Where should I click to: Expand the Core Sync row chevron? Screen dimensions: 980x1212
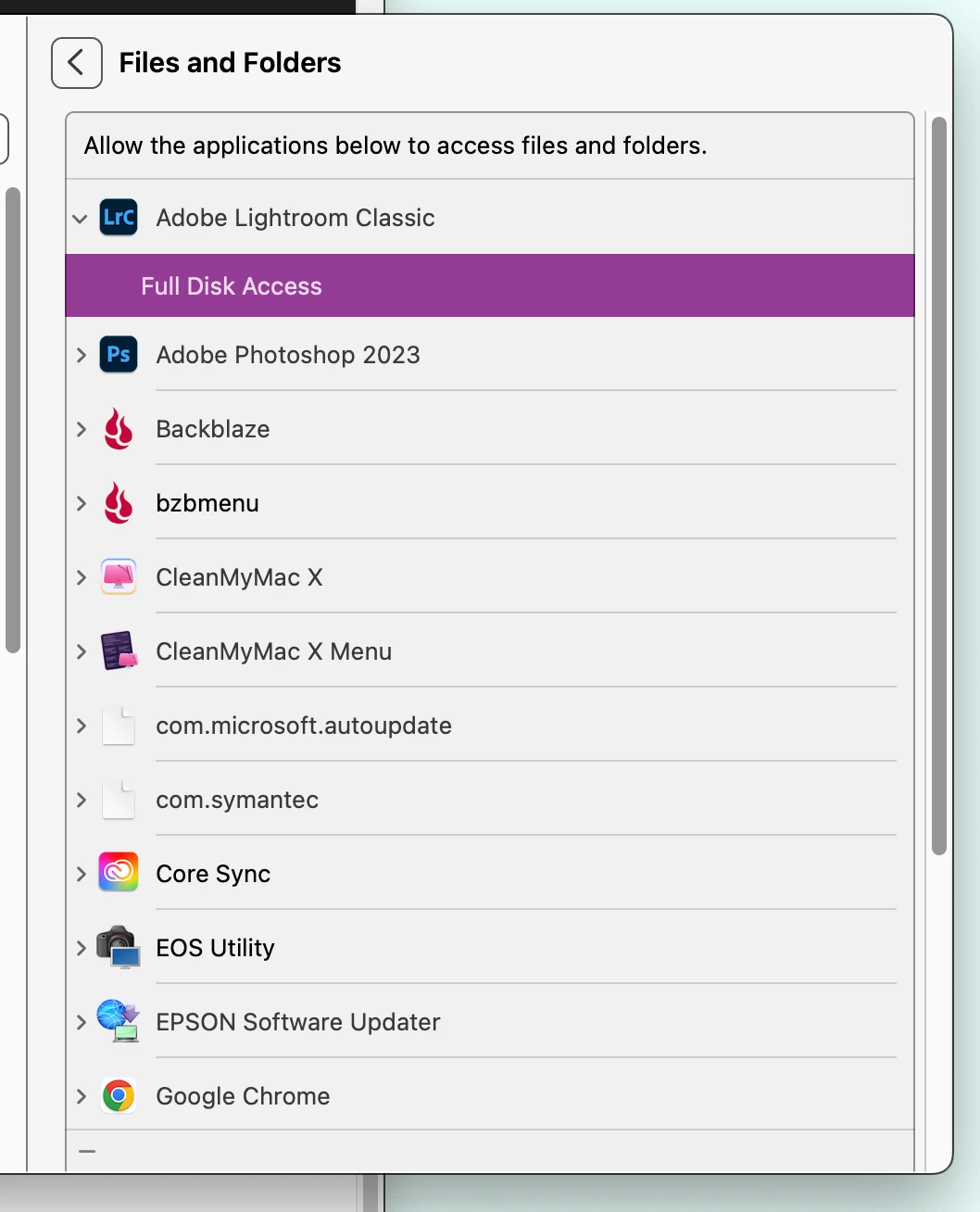point(82,874)
